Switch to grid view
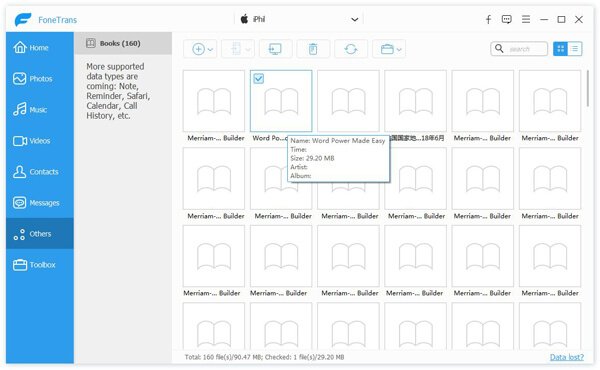 click(x=561, y=49)
